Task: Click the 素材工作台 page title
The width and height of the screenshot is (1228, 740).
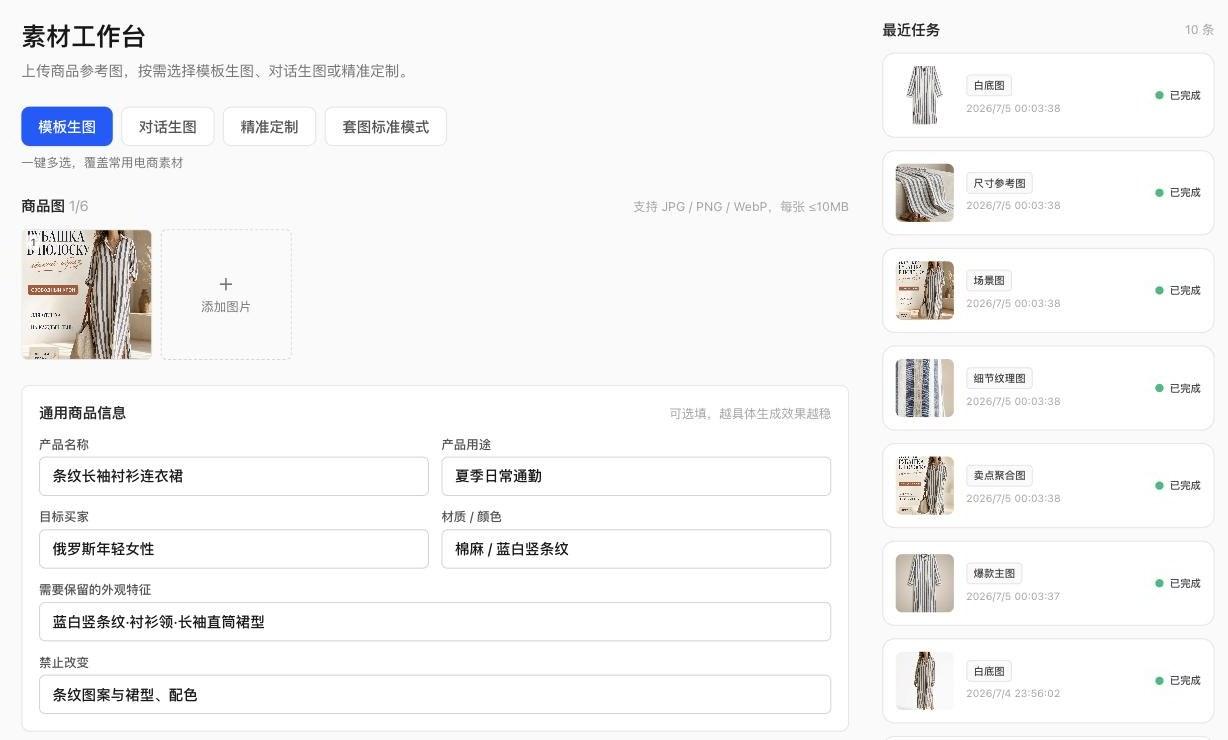Action: (84, 37)
